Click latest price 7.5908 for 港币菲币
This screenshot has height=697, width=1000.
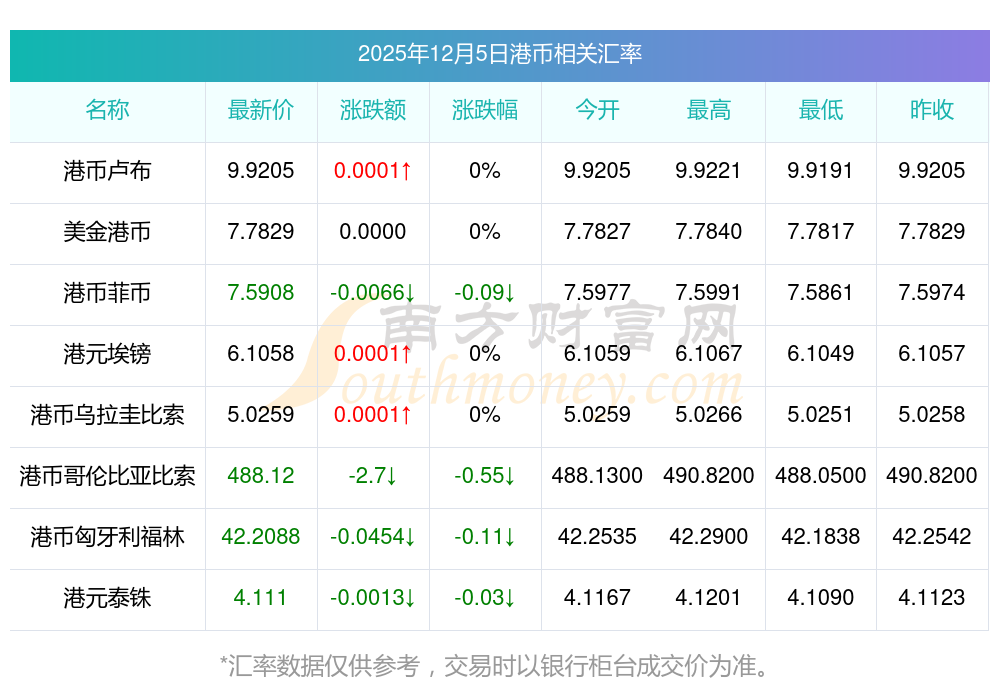tap(261, 293)
